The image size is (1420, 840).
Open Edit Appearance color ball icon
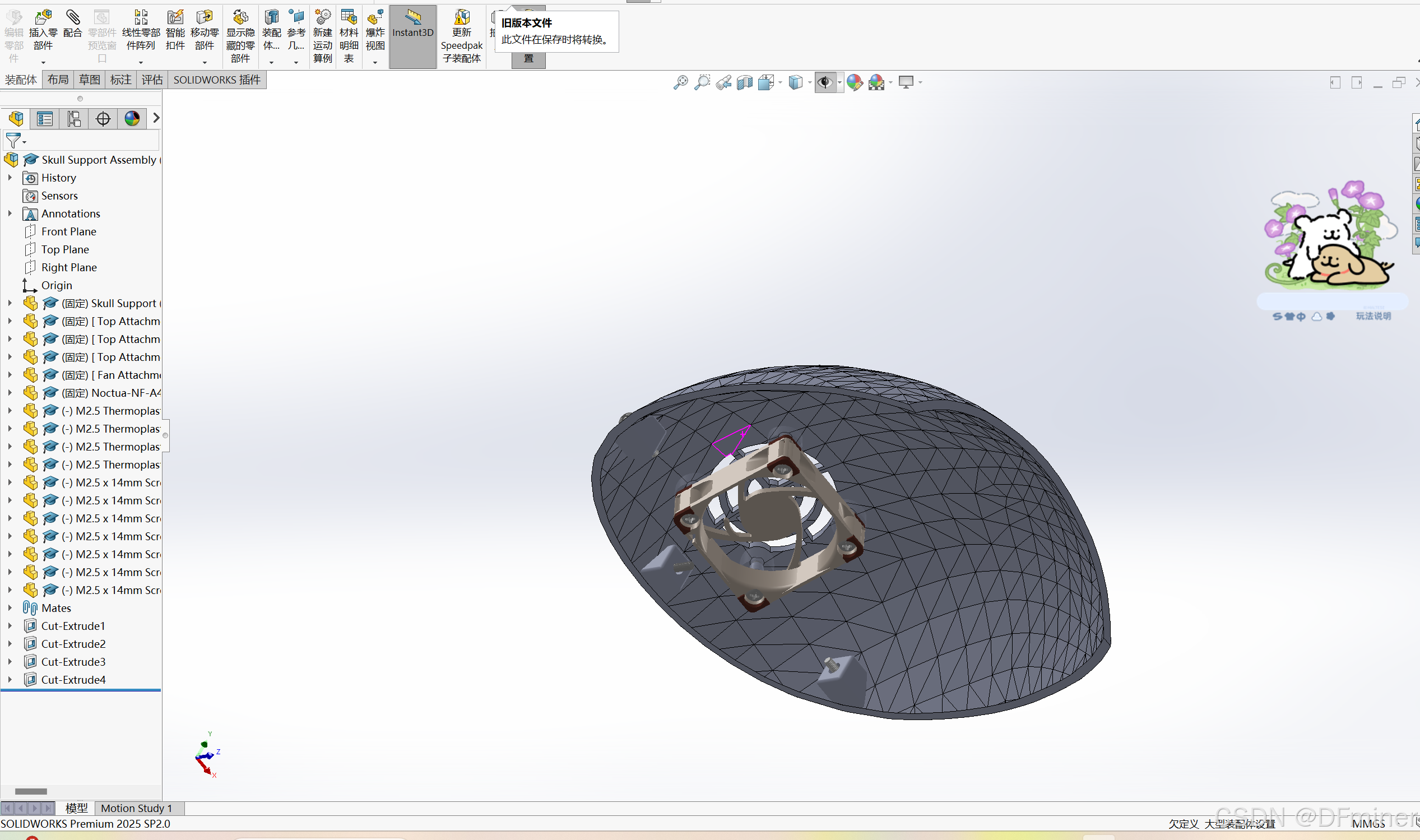coord(855,82)
